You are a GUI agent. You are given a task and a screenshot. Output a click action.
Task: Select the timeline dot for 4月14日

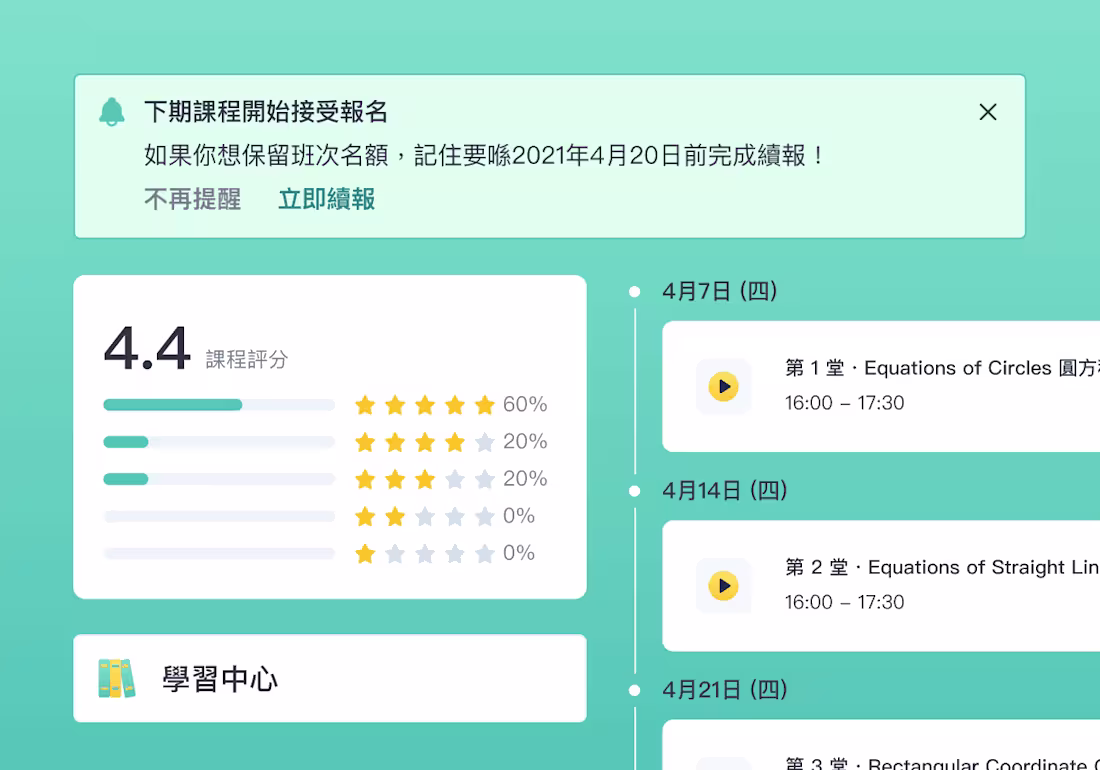point(636,491)
